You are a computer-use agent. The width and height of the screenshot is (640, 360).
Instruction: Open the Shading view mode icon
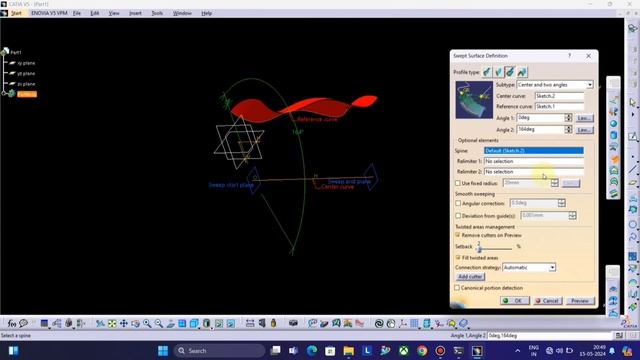[207, 324]
